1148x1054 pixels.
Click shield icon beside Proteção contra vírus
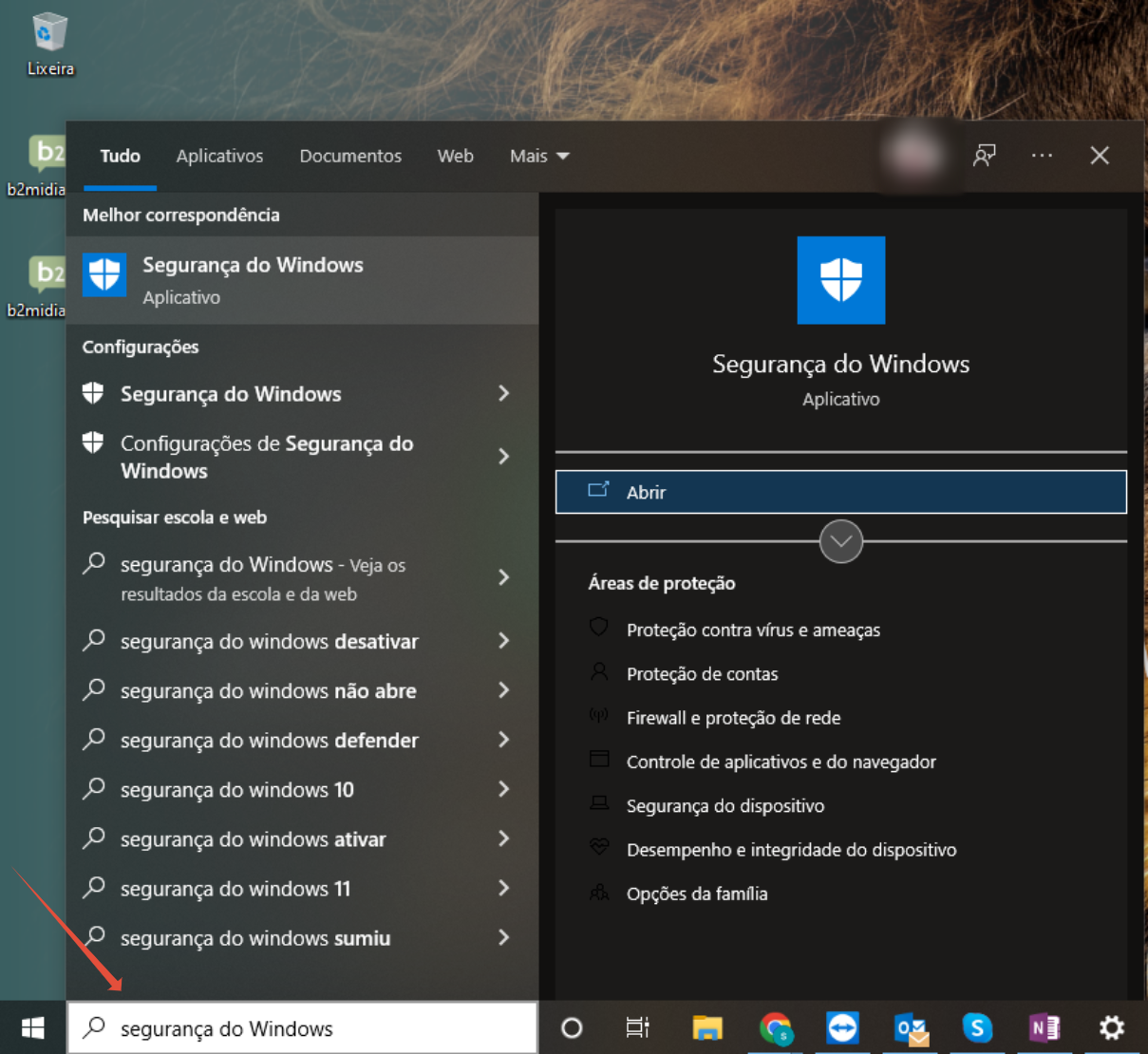point(599,627)
